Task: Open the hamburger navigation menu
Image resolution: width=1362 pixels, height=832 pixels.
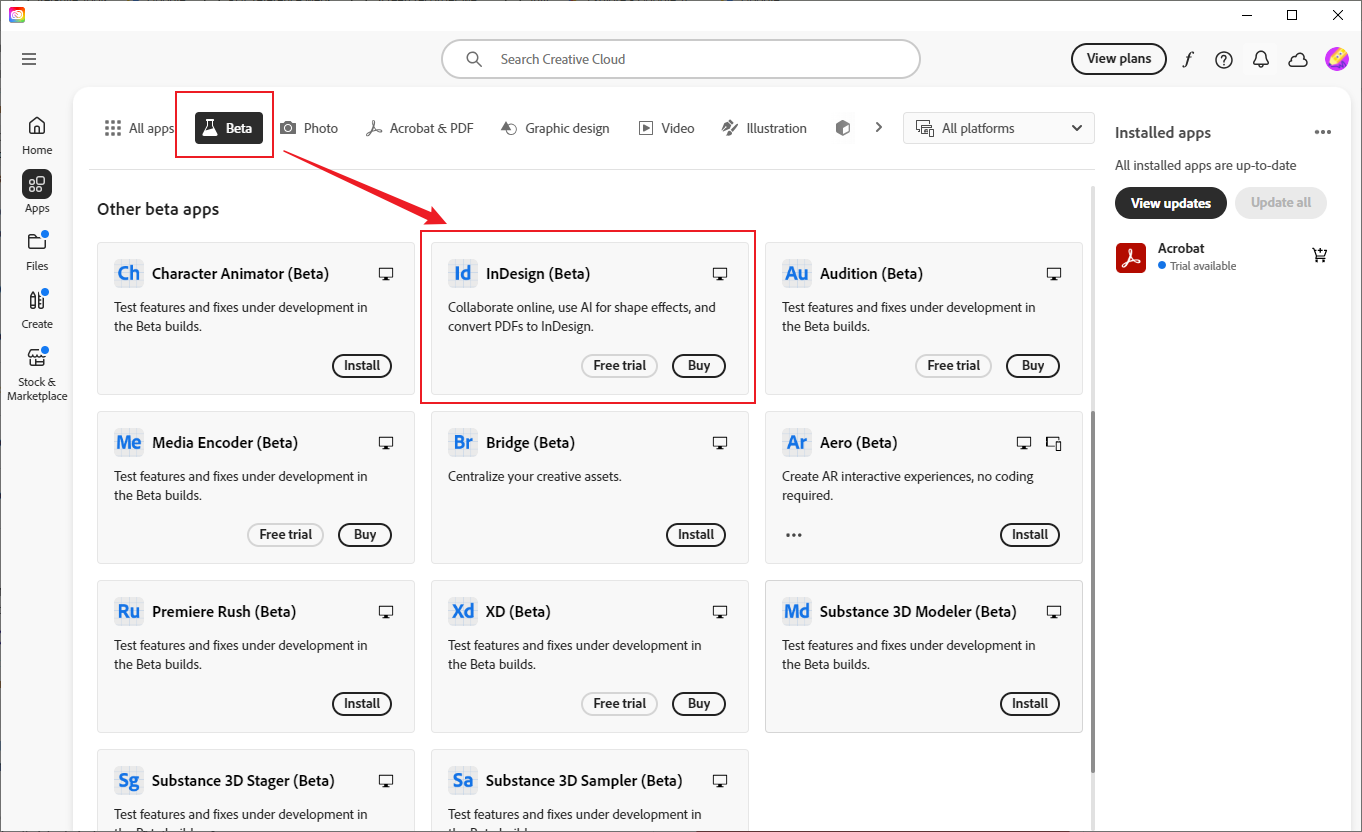Action: (x=29, y=59)
